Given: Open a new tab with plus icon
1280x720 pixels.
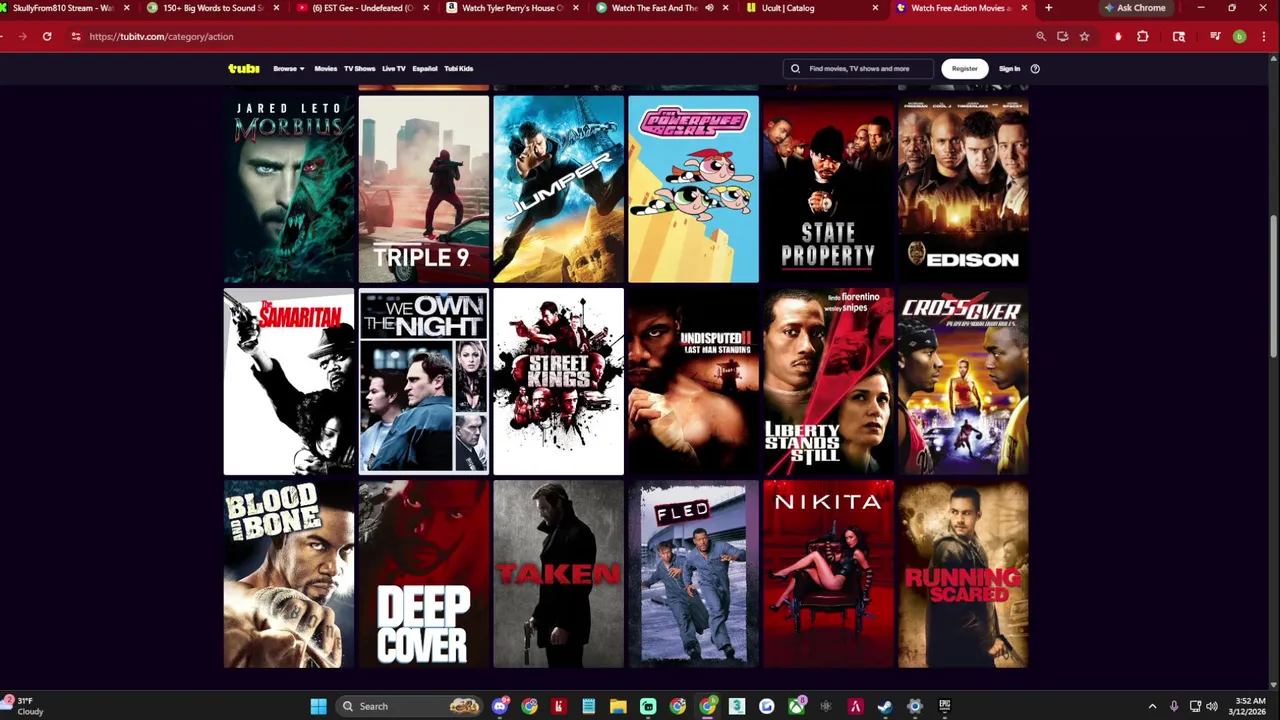Looking at the screenshot, I should point(1048,8).
